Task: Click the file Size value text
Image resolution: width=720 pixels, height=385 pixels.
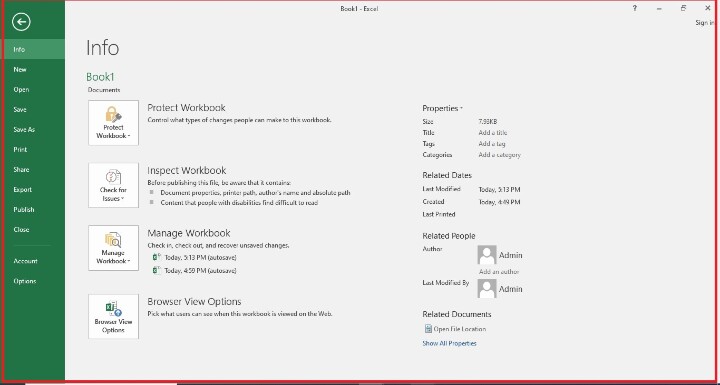Action: tap(488, 122)
